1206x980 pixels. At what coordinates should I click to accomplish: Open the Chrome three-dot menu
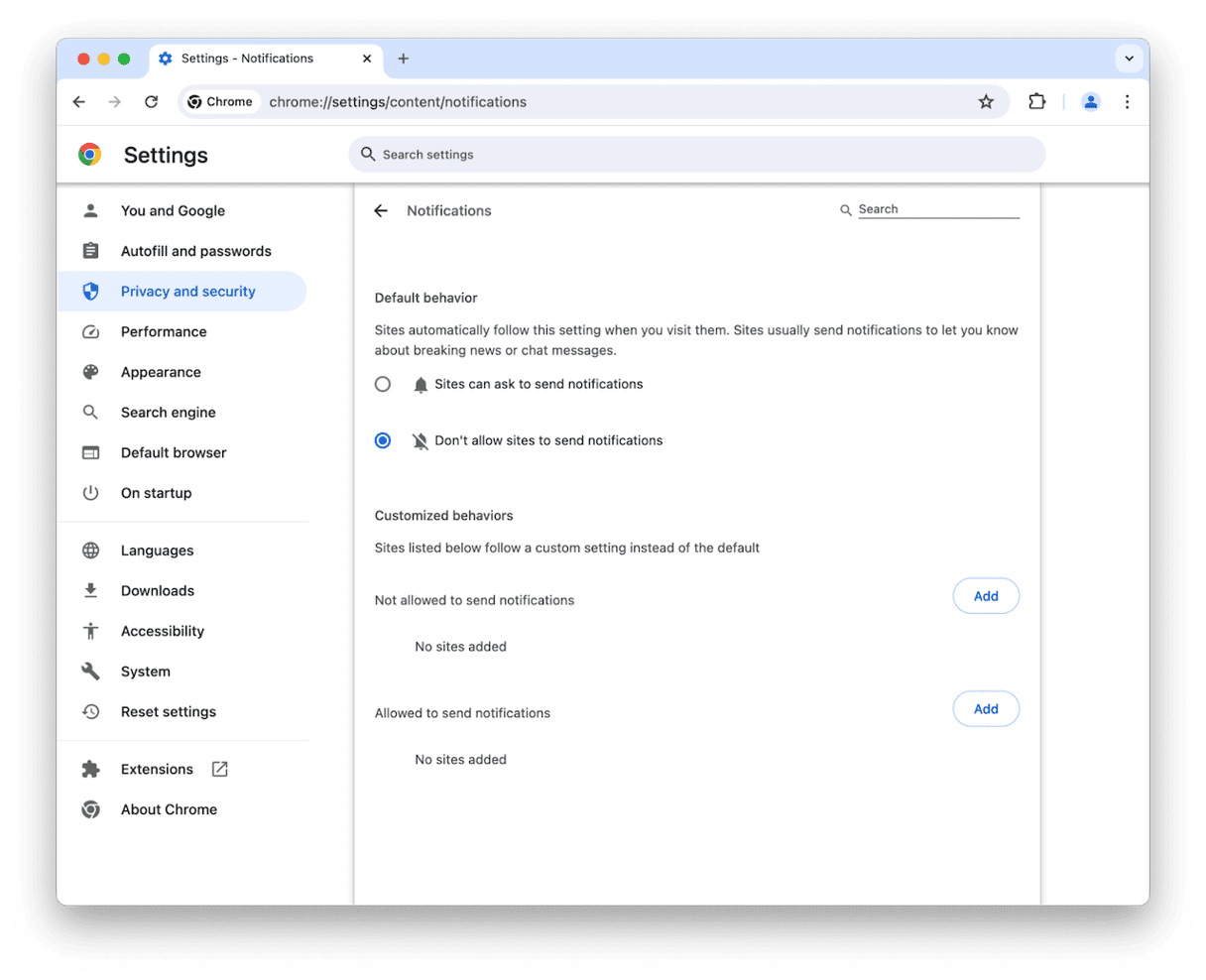click(x=1127, y=101)
